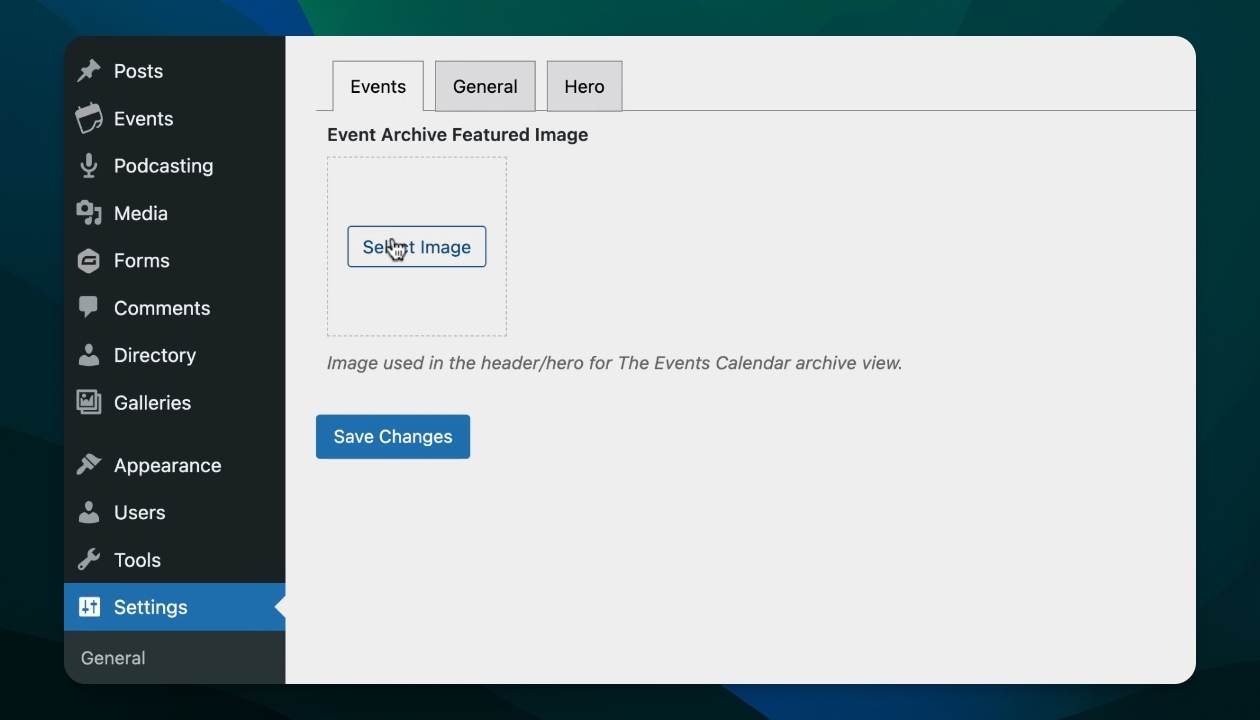The image size is (1260, 720).
Task: Open the Directory menu label
Action: tap(155, 355)
